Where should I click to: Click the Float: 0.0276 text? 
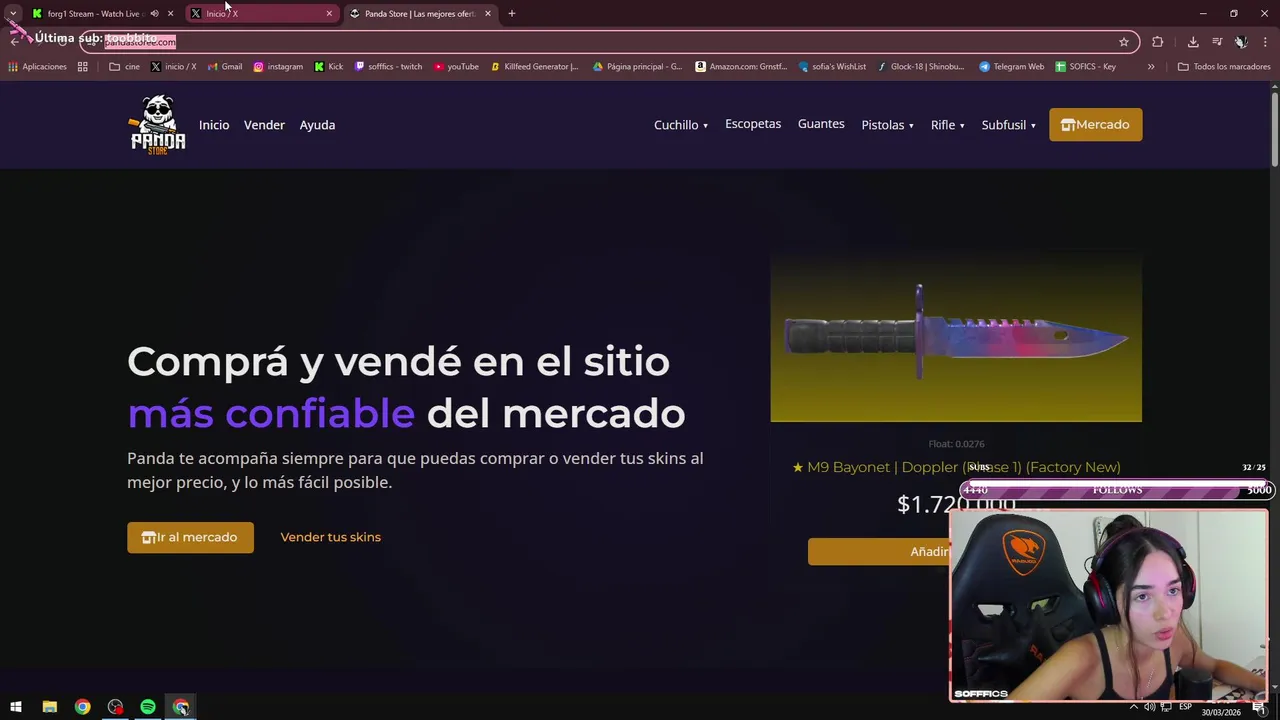pos(956,444)
